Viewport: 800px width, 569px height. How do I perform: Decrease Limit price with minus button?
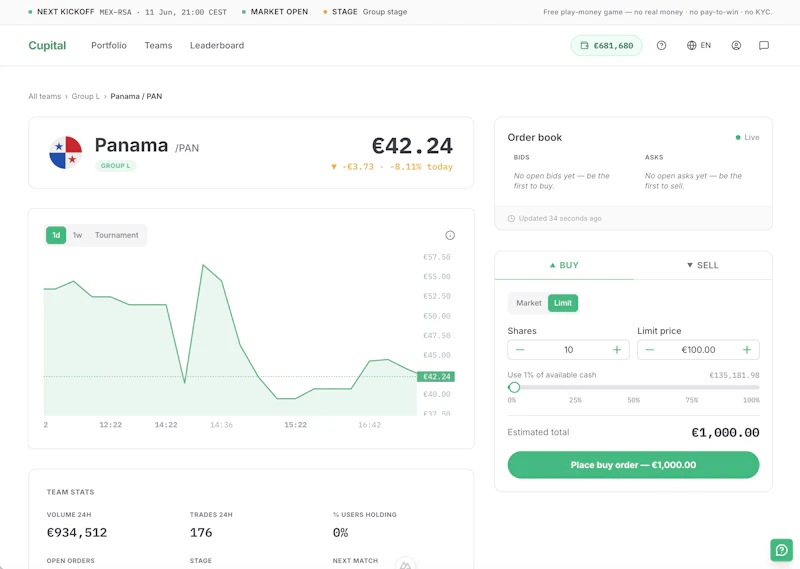[x=649, y=350]
